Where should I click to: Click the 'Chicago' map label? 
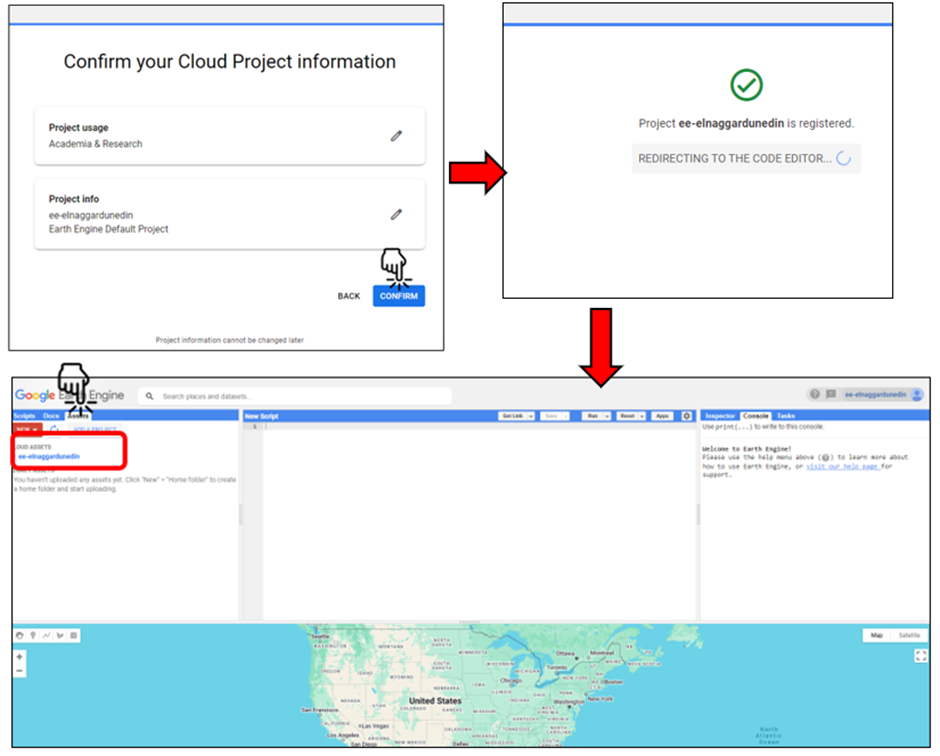(x=511, y=681)
